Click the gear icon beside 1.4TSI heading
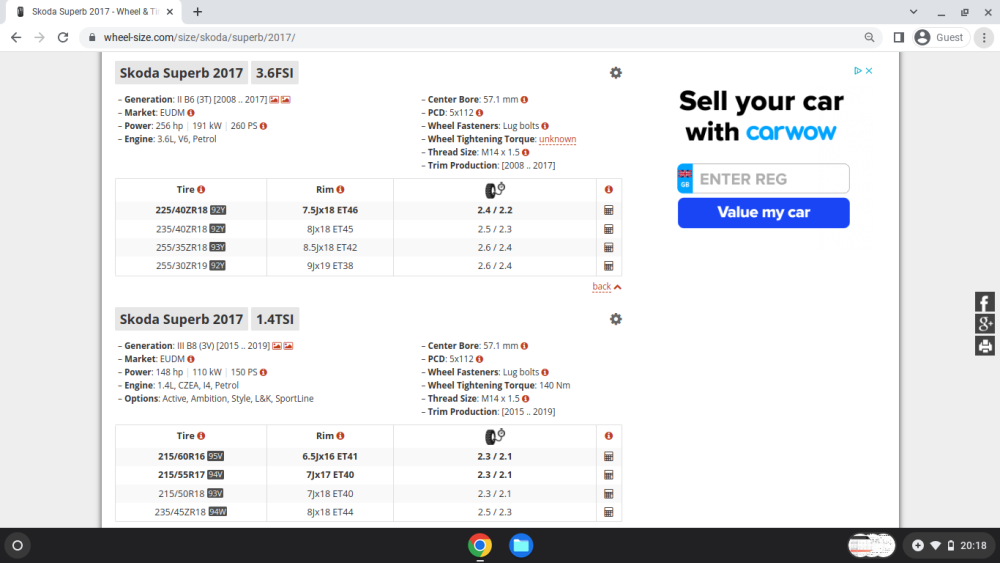This screenshot has width=1000, height=563. tap(615, 319)
